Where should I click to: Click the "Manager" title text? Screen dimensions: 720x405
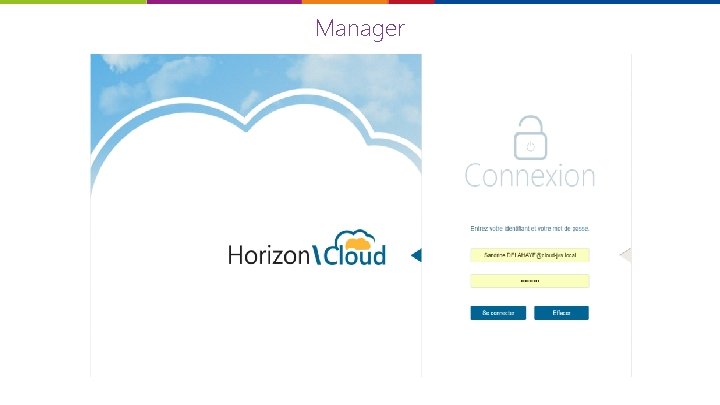[x=360, y=28]
